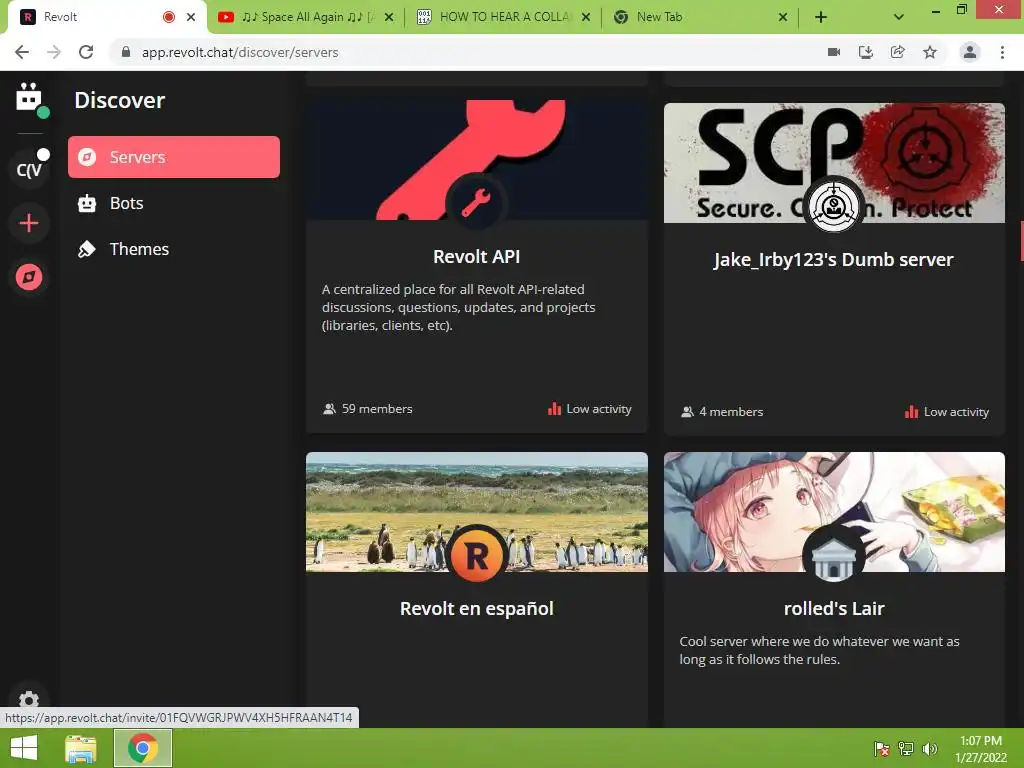Viewport: 1024px width, 768px height.
Task: Select Themes in Discover menu
Action: point(174,249)
